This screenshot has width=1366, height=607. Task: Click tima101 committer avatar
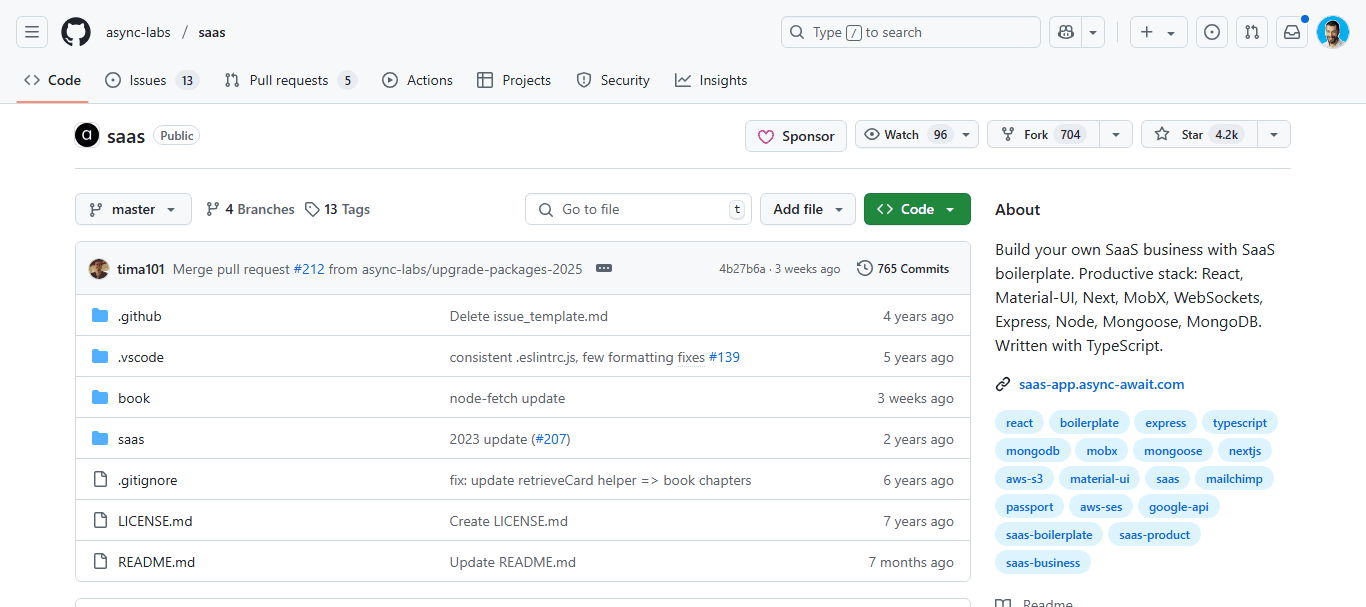99,268
